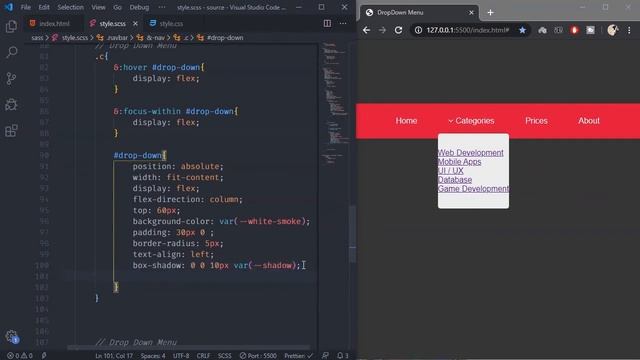Click Ln 101, Col 17 status entry

[114, 356]
